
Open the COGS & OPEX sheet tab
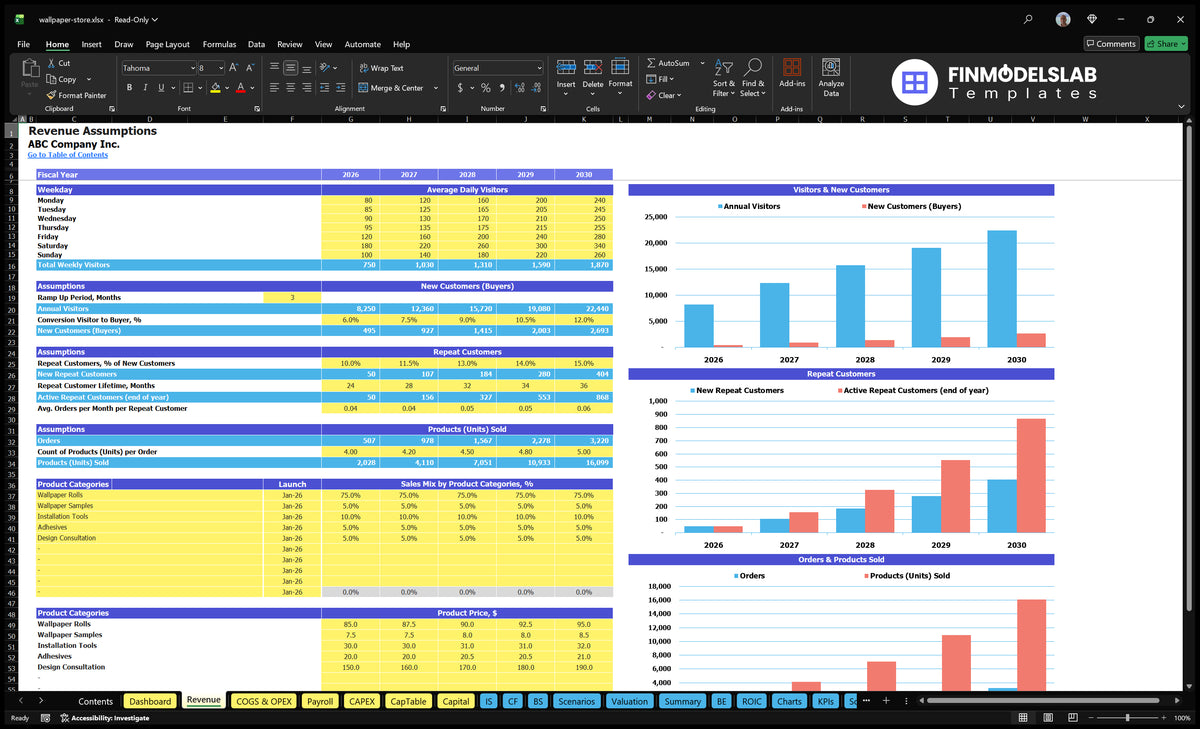[x=264, y=701]
